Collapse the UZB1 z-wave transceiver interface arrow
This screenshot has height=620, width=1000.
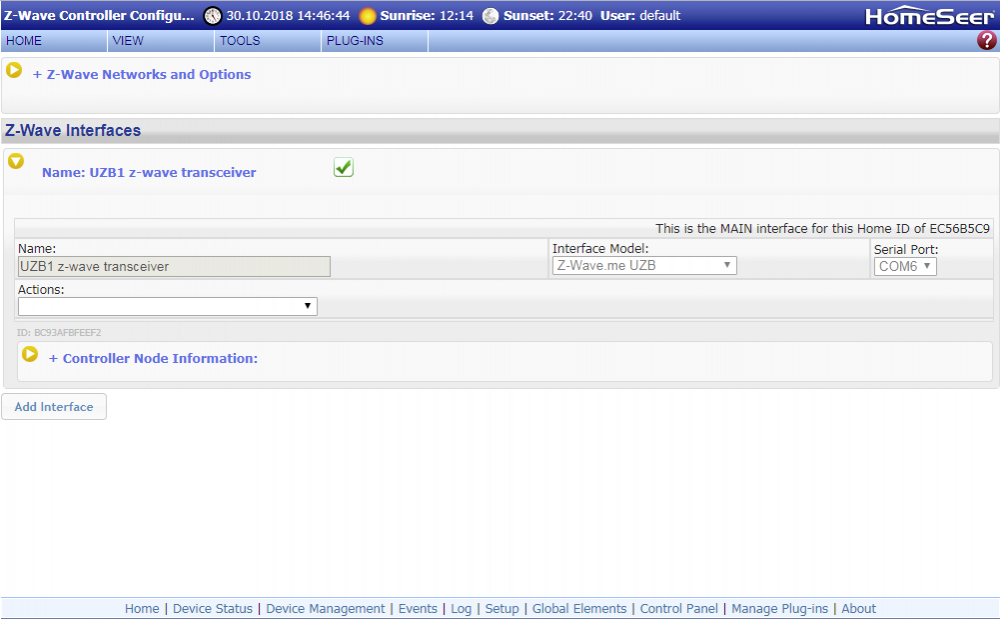pyautogui.click(x=16, y=161)
